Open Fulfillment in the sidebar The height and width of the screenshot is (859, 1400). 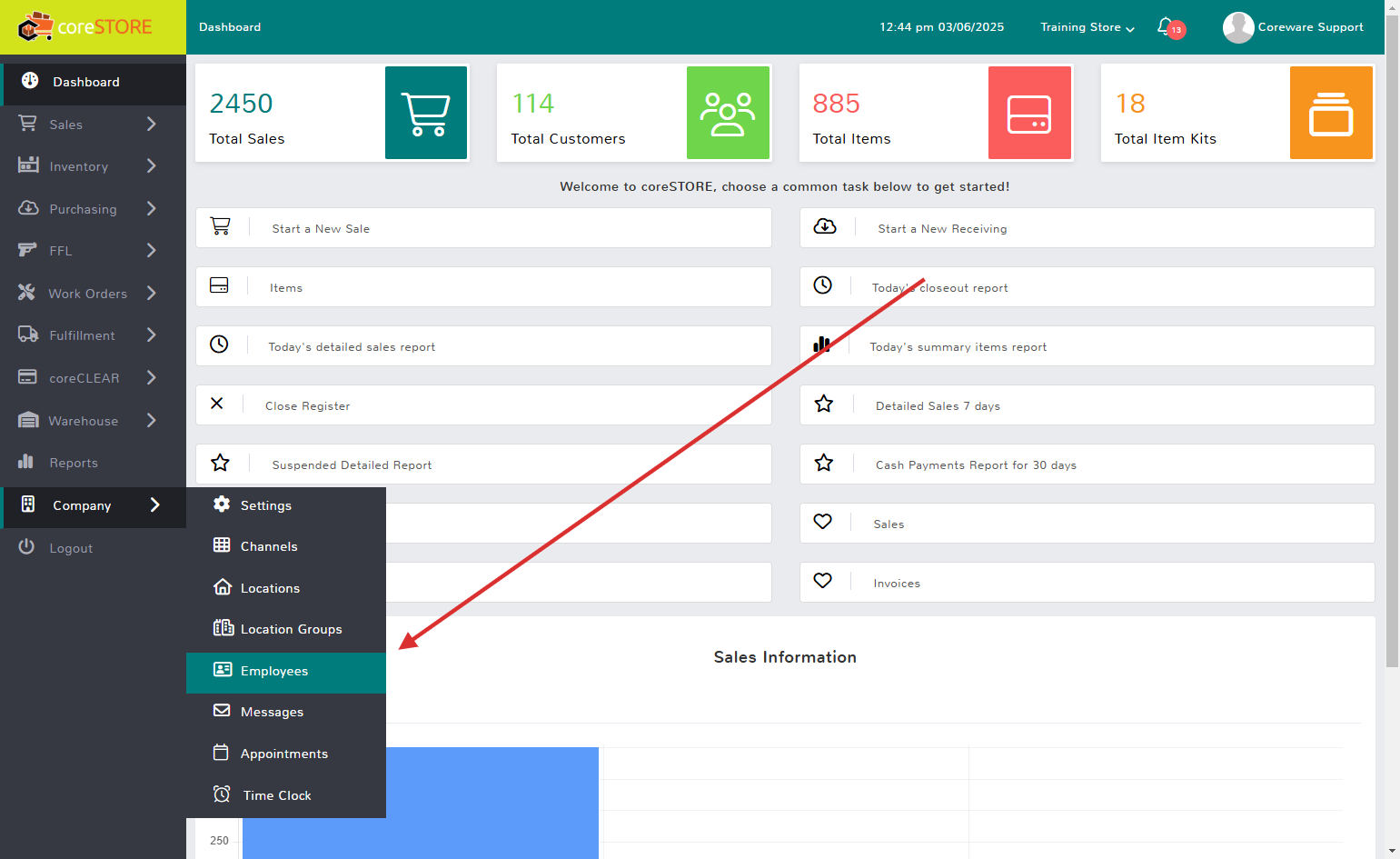[x=93, y=335]
